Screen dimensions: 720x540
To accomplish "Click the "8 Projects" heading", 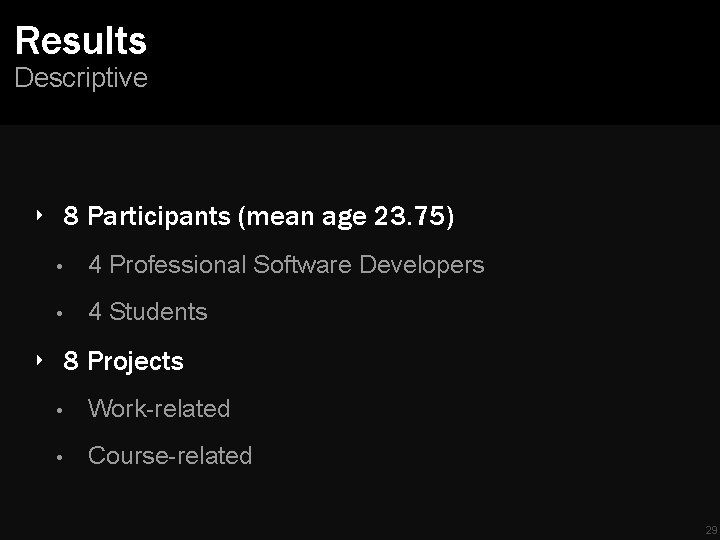I will (x=124, y=361).
